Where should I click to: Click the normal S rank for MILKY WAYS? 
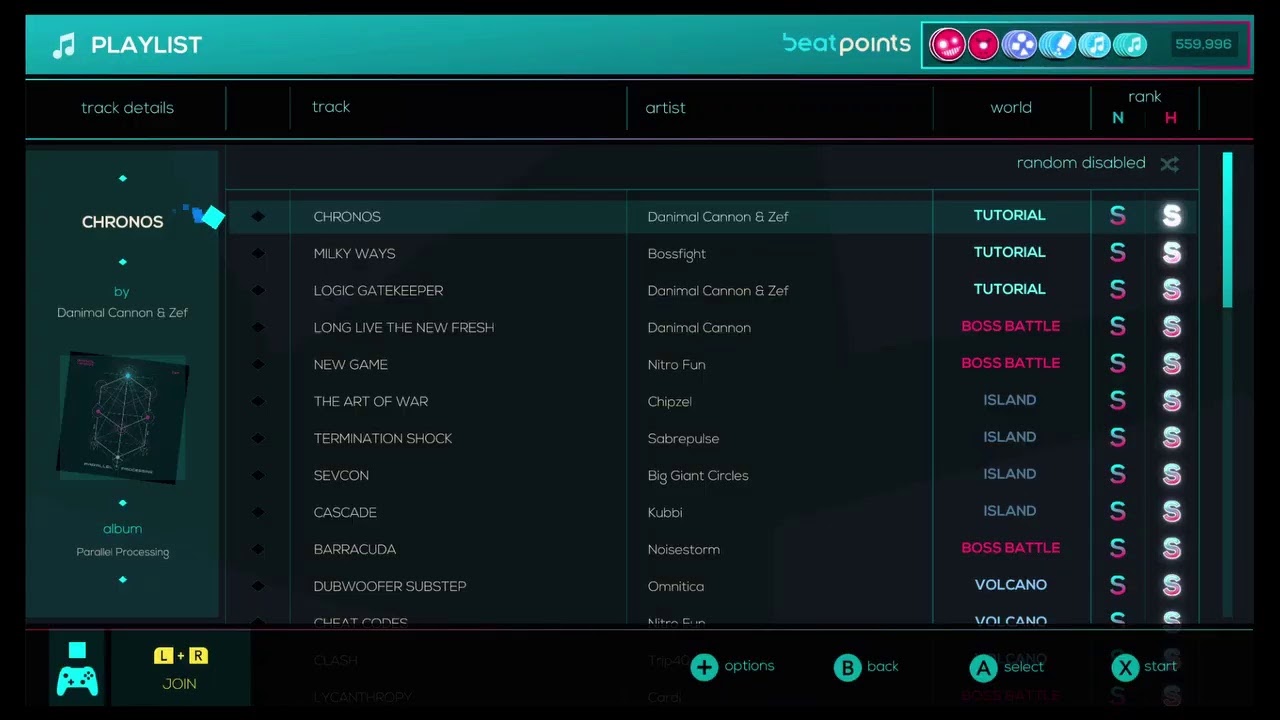click(x=1118, y=253)
